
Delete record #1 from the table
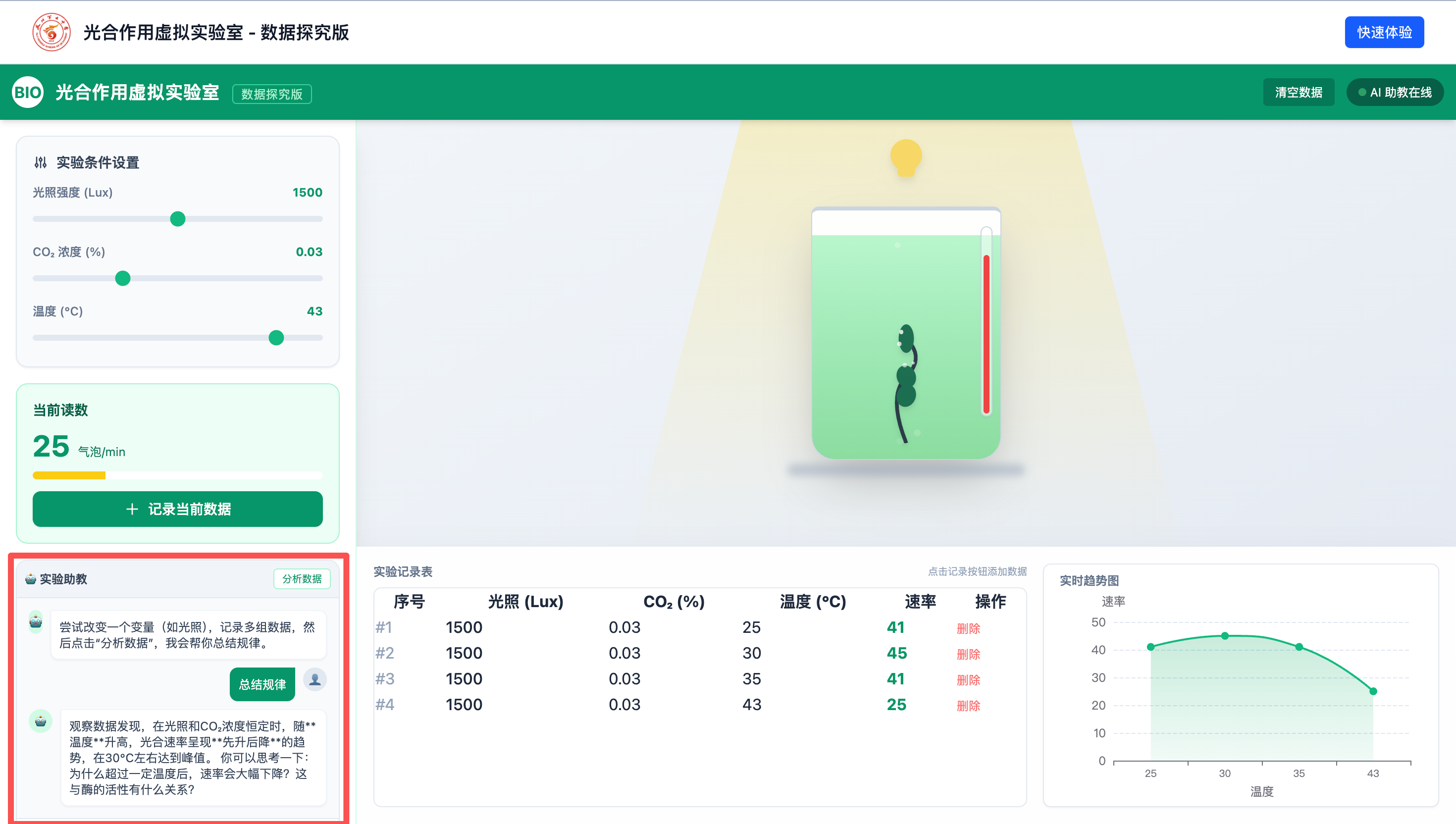[968, 628]
